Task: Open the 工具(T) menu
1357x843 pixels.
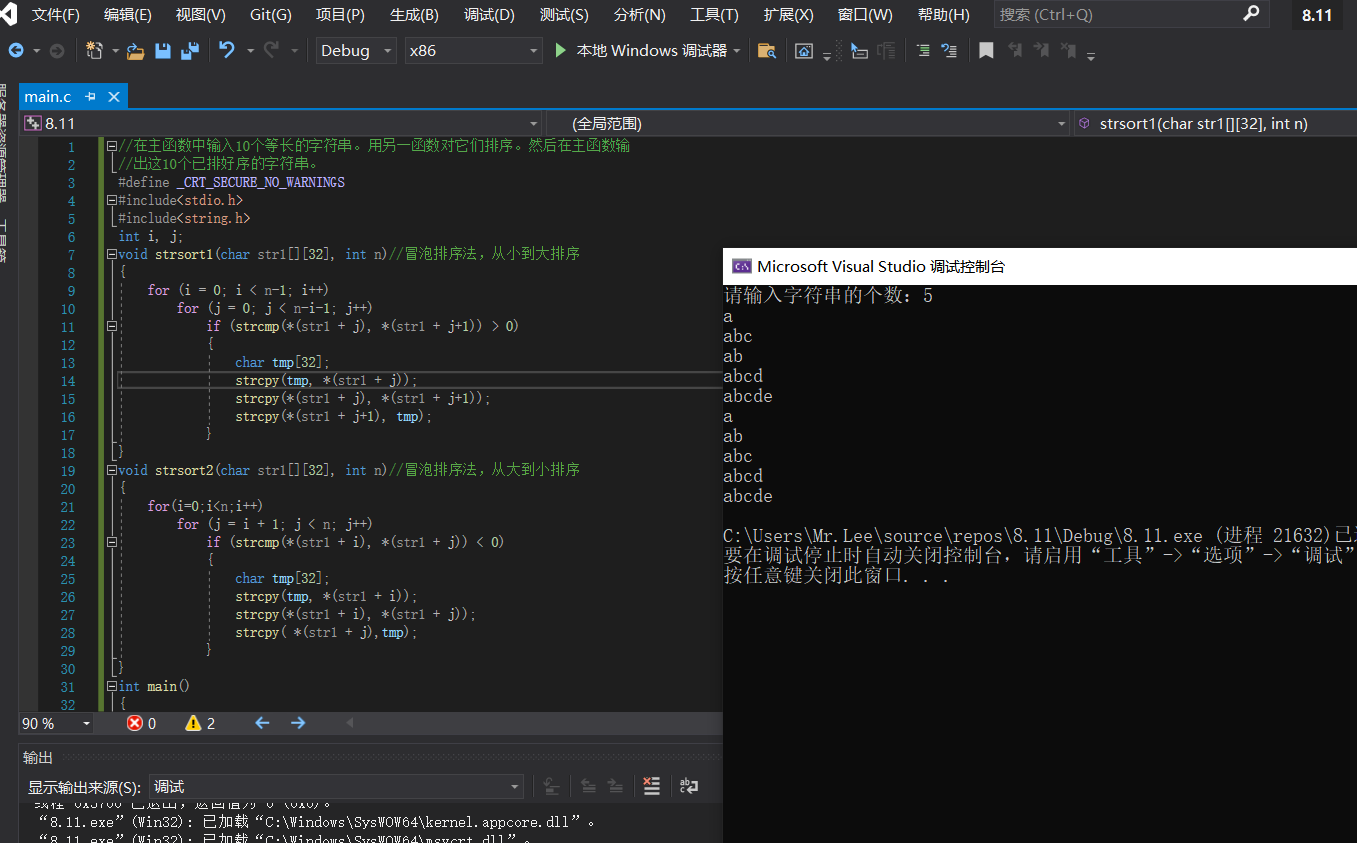Action: coord(714,15)
